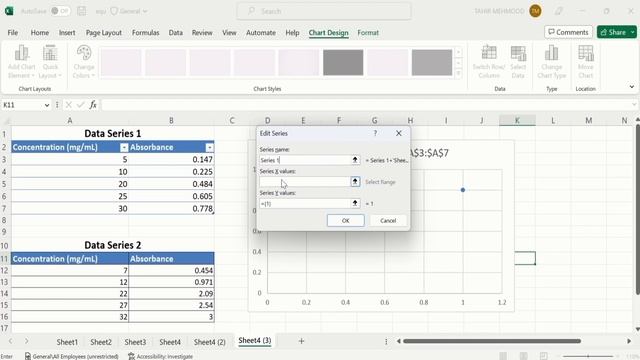Select column K header
Screen dimensions: 640x360
tap(517, 120)
